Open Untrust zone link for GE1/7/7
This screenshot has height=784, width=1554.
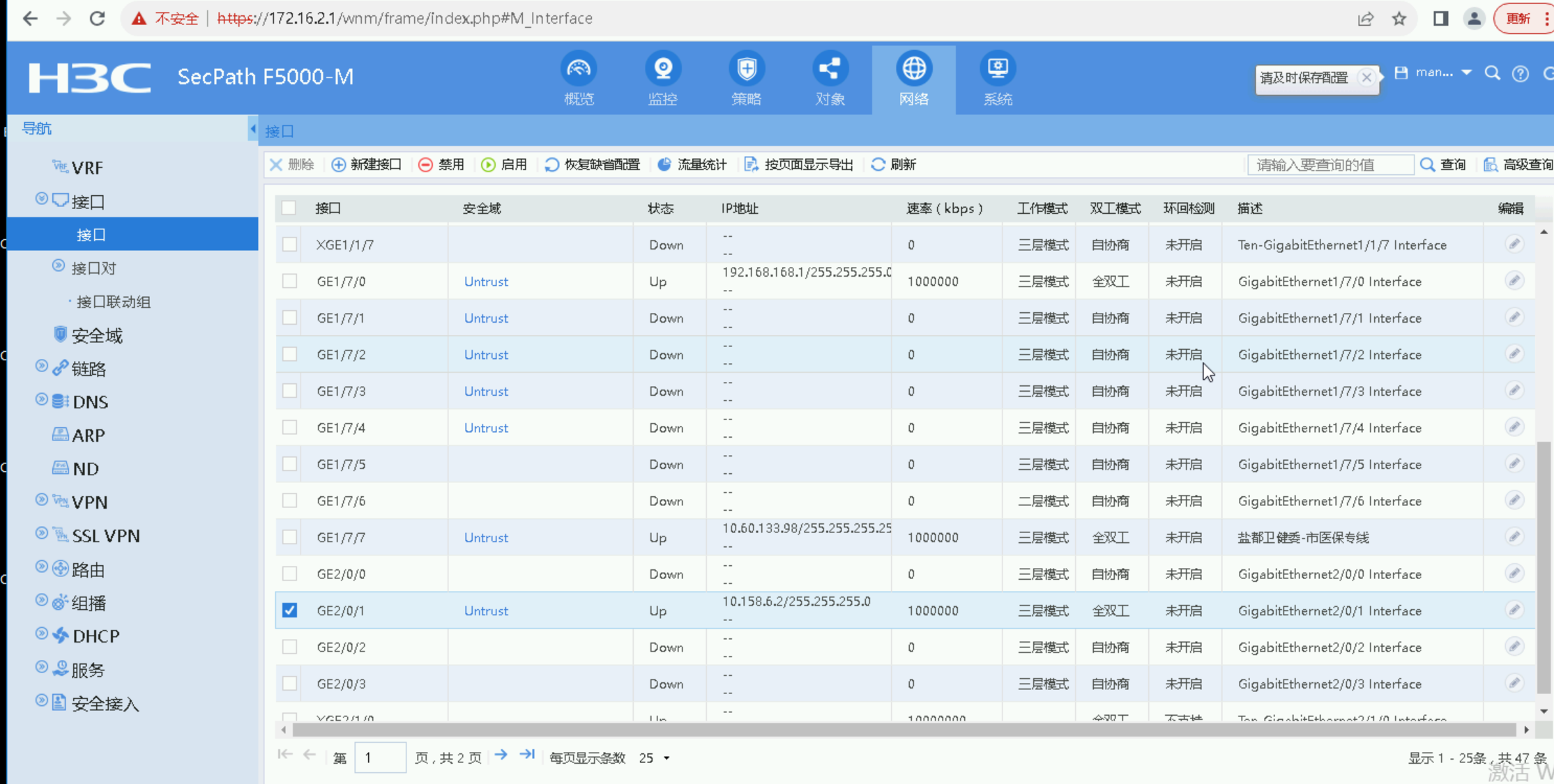click(486, 537)
